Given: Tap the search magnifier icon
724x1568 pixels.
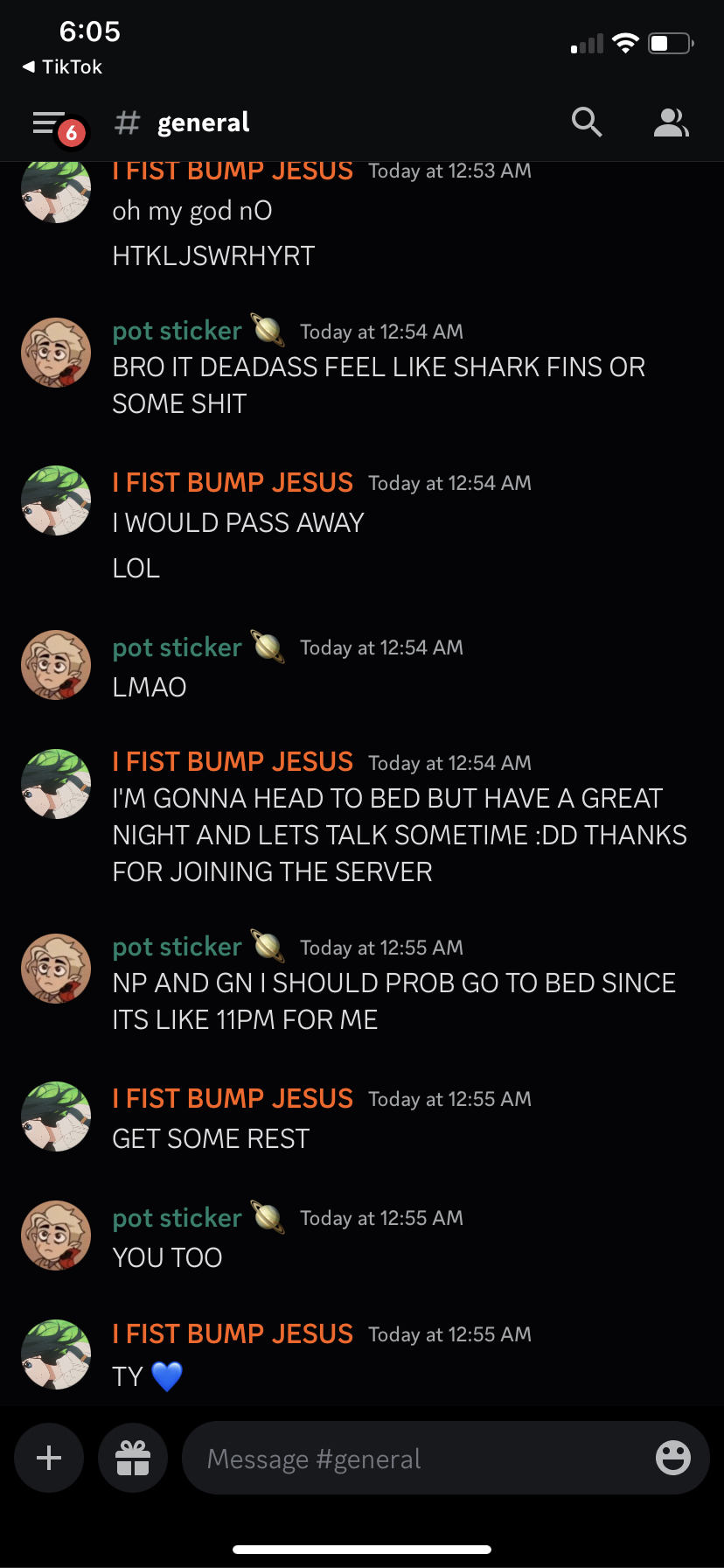Looking at the screenshot, I should pyautogui.click(x=587, y=122).
